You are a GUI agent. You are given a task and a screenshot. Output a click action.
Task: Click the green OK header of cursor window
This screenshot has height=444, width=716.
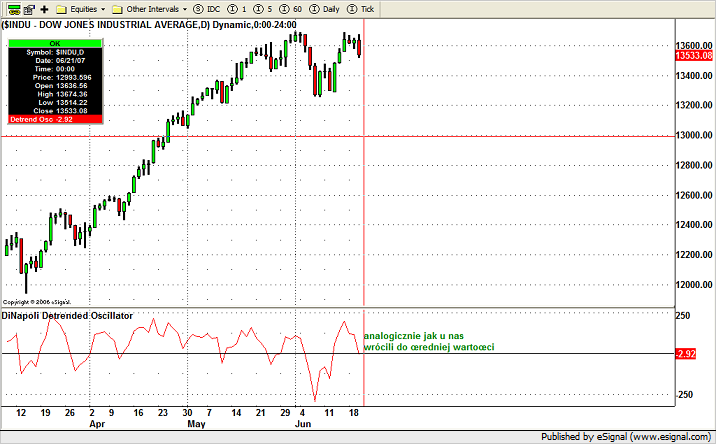click(x=55, y=43)
